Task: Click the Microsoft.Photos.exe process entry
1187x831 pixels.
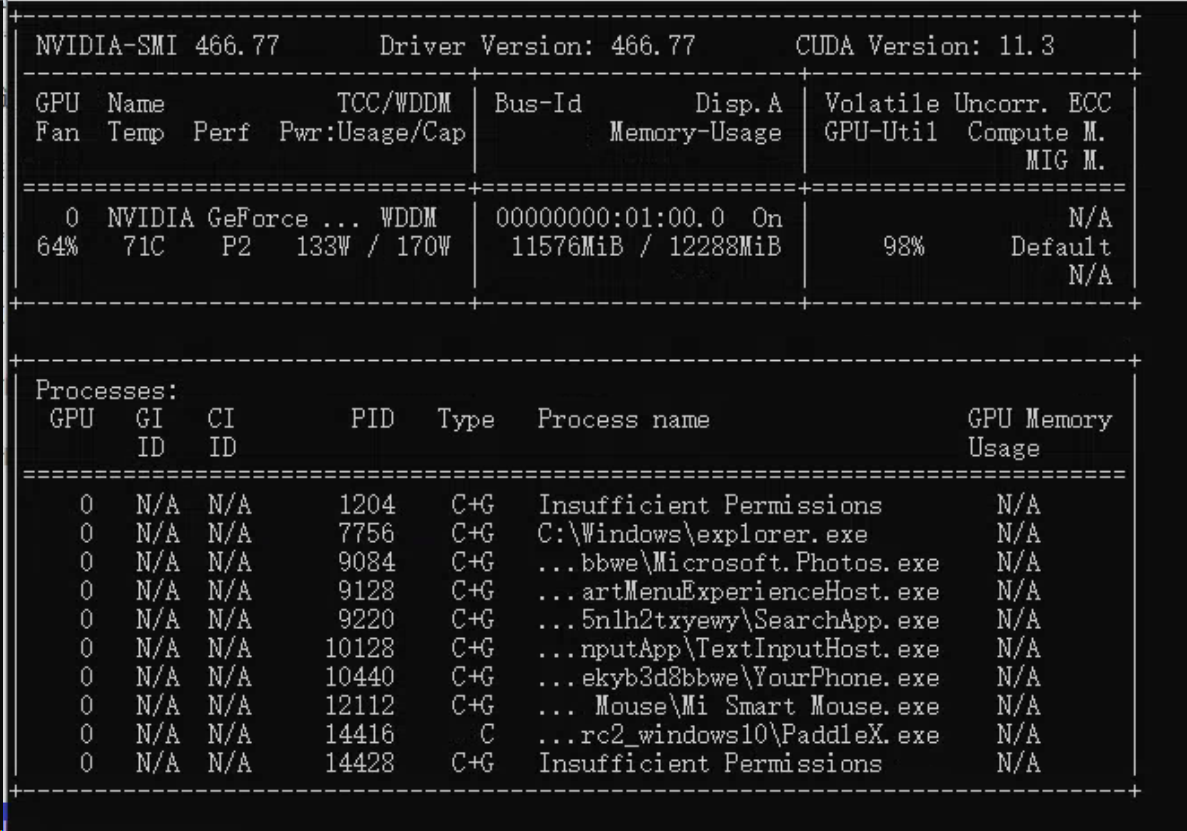Action: (738, 563)
